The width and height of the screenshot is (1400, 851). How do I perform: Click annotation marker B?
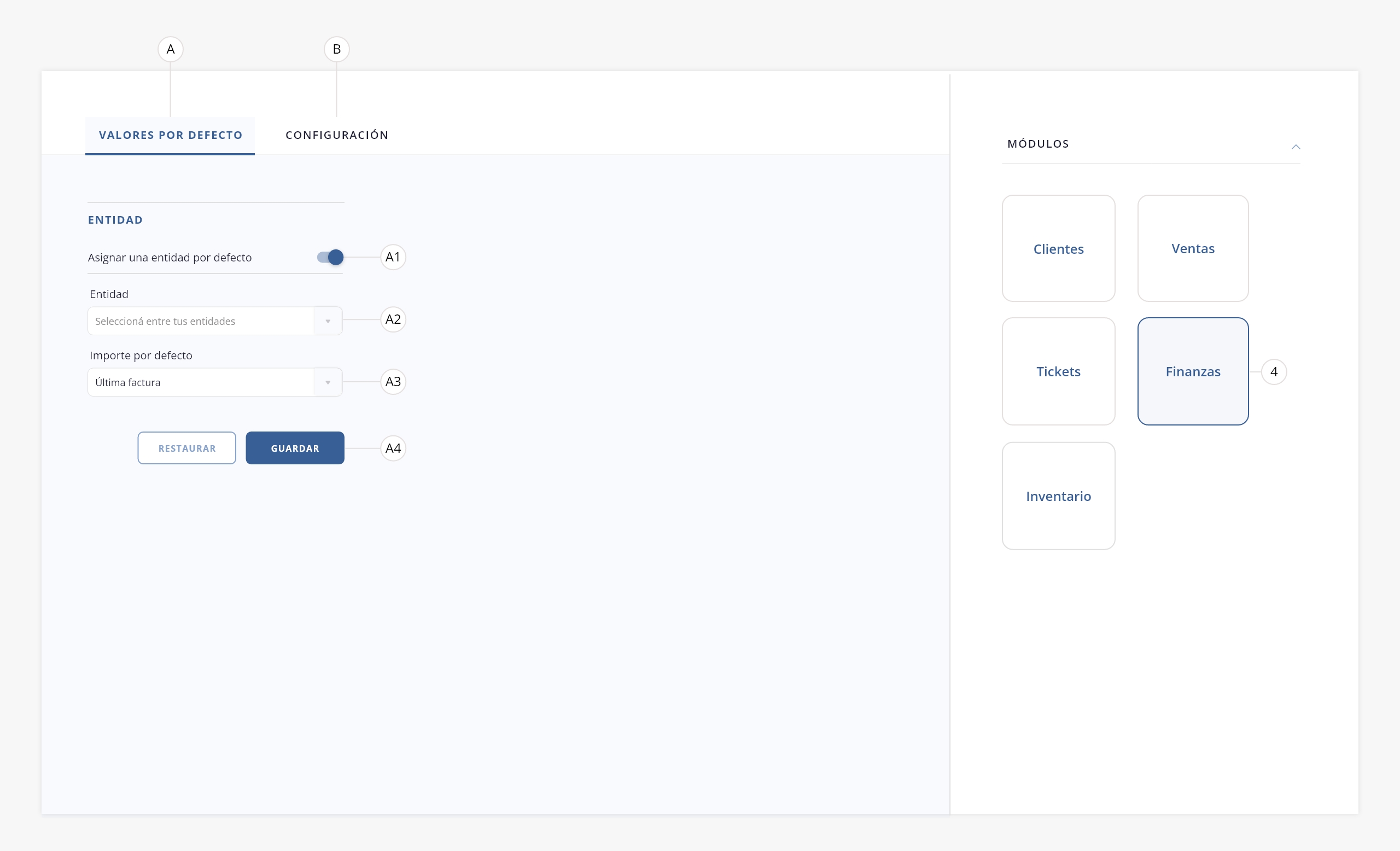click(336, 49)
